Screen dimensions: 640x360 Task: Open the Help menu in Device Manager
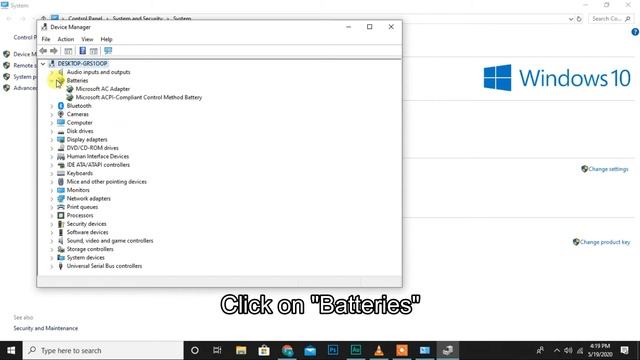[x=106, y=39]
